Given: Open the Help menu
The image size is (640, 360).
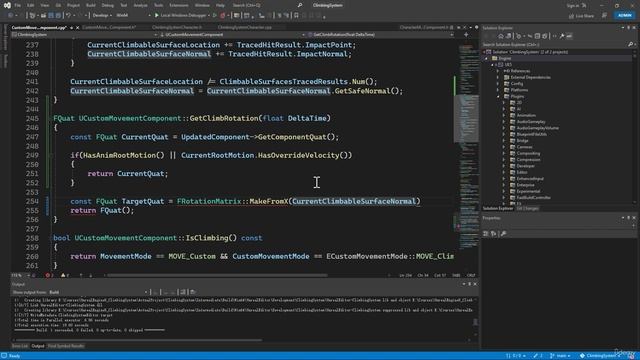Looking at the screenshot, I should click(220, 5).
